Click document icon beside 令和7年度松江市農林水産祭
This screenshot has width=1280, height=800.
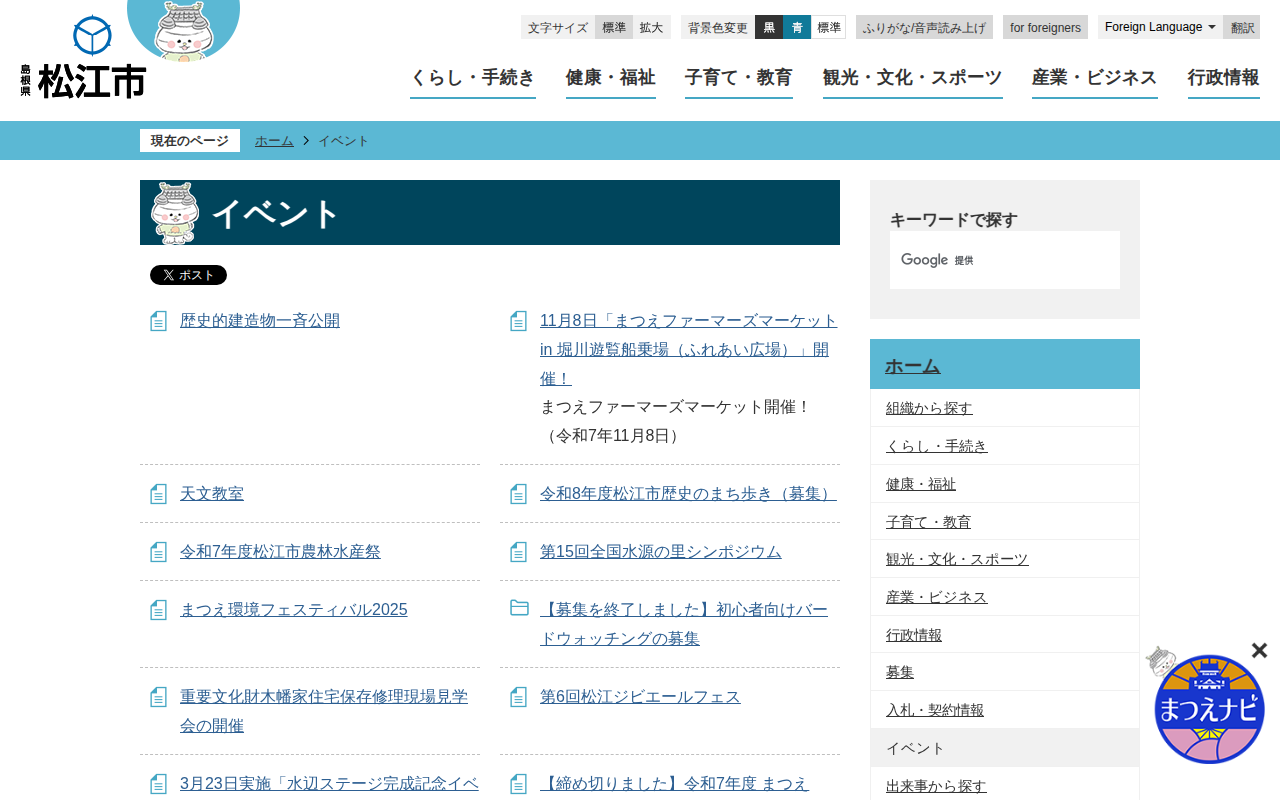(x=158, y=552)
